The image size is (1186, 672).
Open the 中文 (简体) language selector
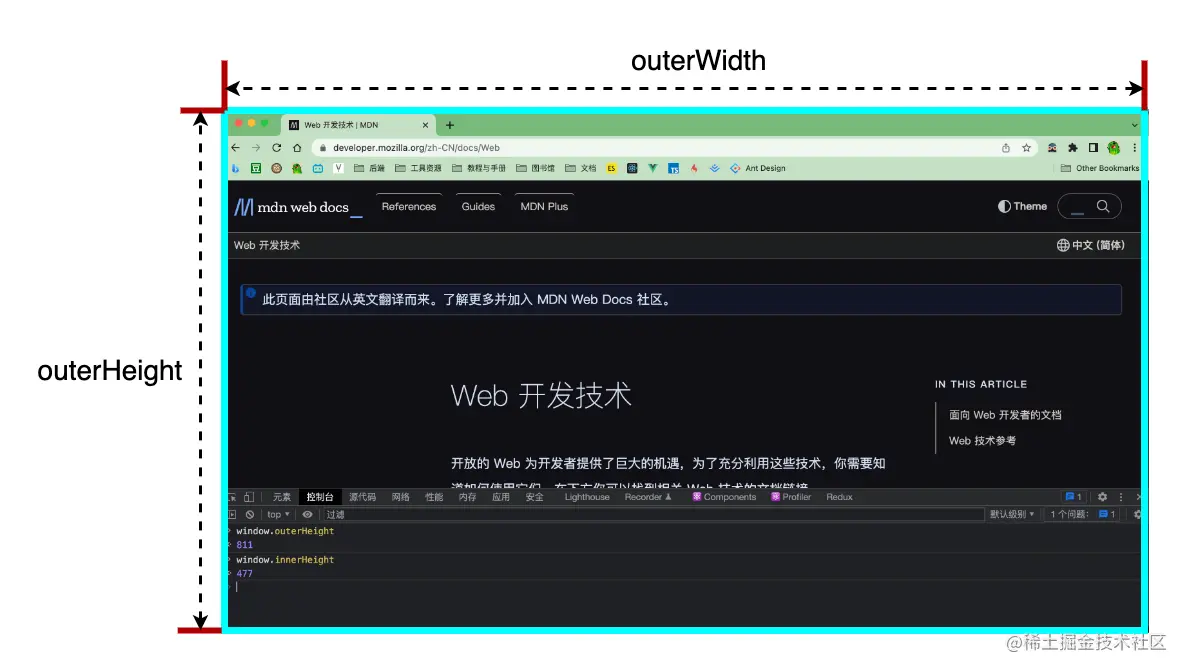click(x=1090, y=245)
